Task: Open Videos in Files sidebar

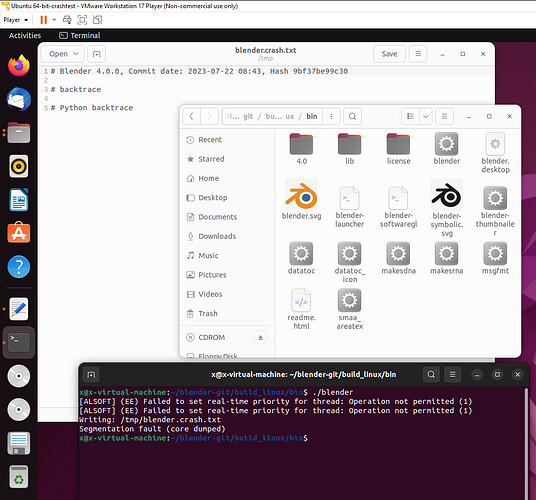Action: 227,294
